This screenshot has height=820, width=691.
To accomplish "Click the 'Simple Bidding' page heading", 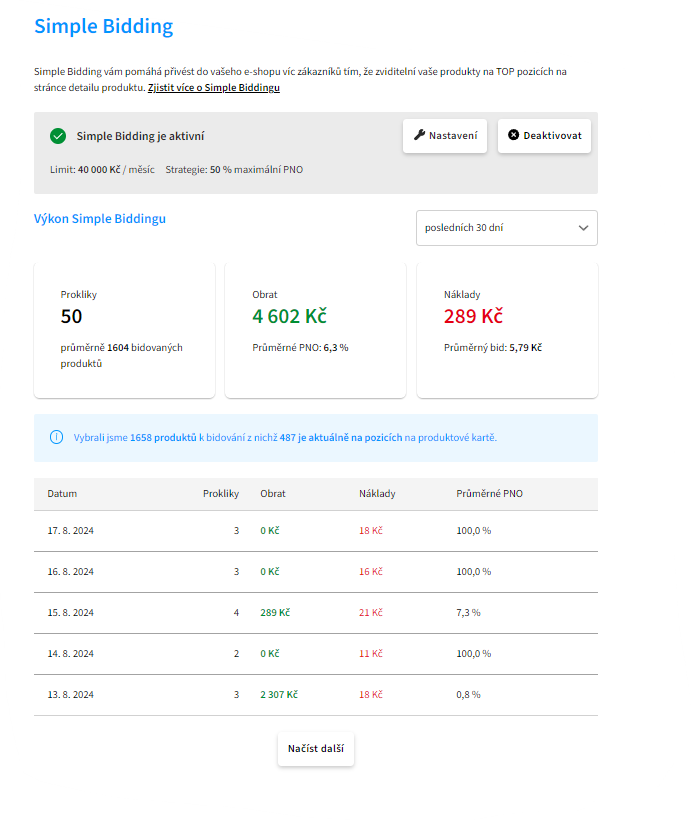I will 104,26.
